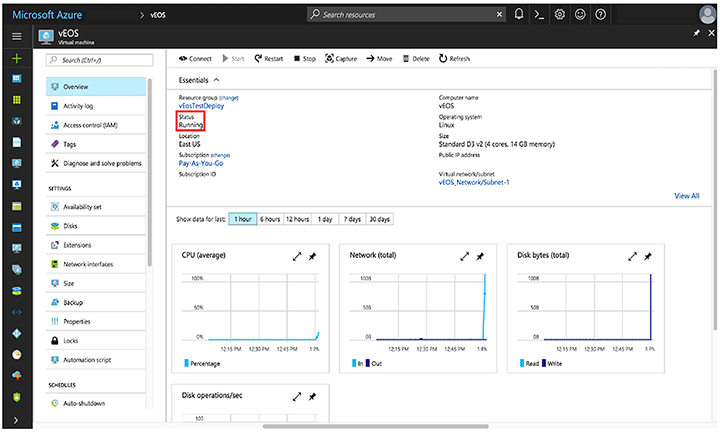Pin the CPU (average) chart

pos(312,257)
